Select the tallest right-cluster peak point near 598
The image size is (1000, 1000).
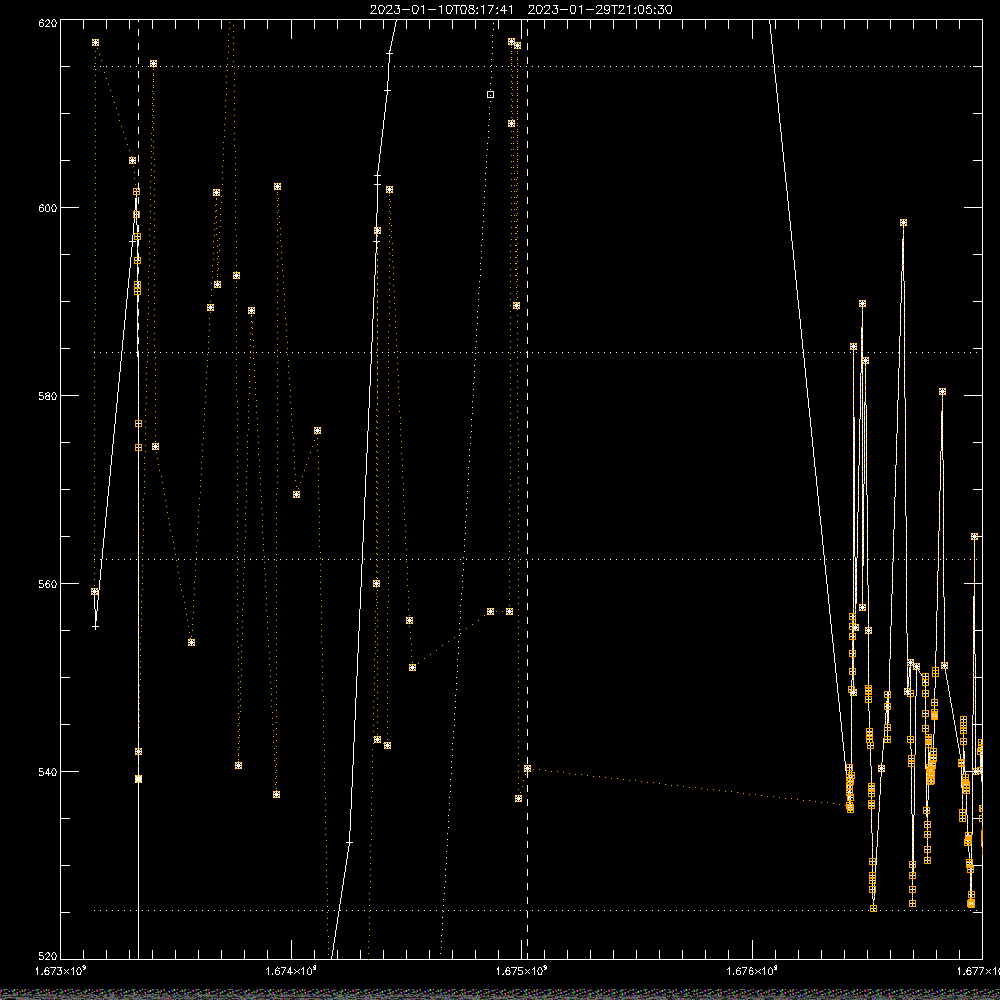pos(904,223)
